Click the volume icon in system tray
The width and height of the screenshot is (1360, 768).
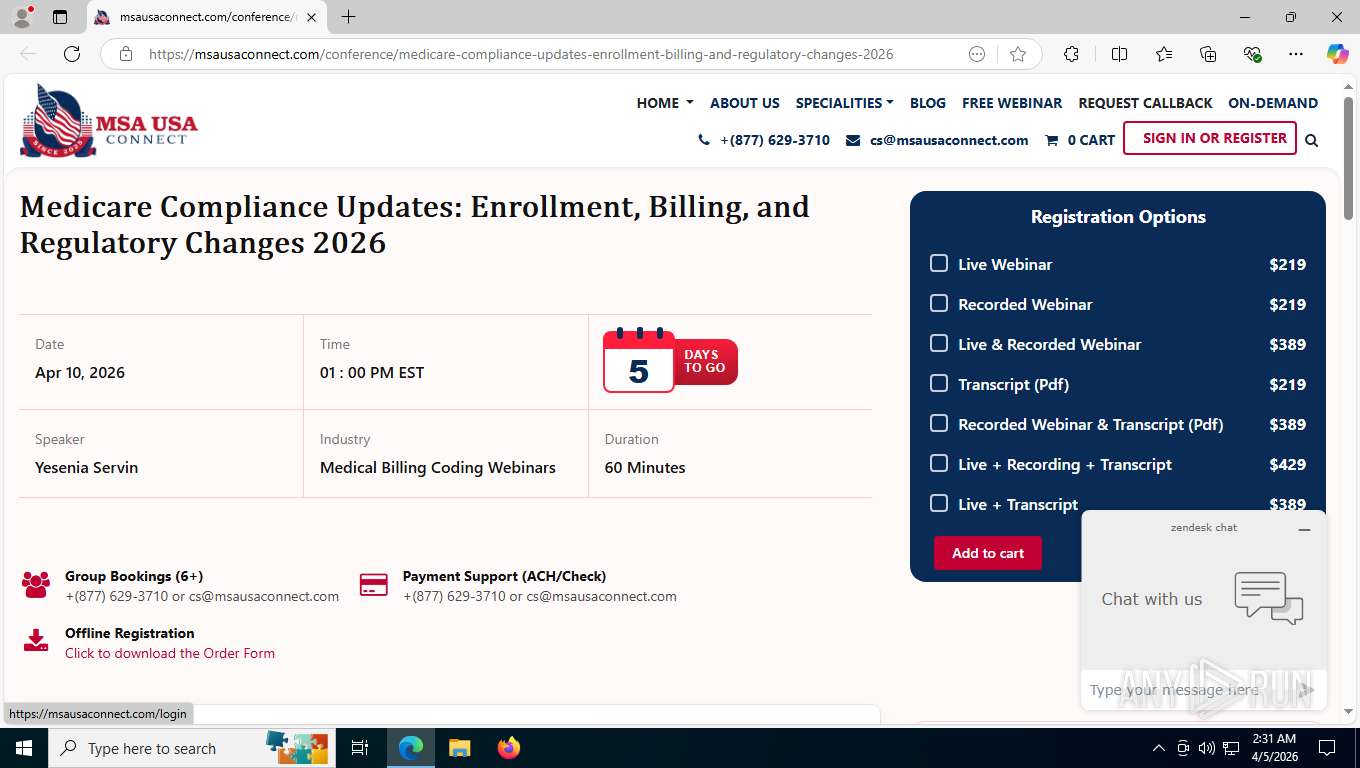tap(1207, 748)
